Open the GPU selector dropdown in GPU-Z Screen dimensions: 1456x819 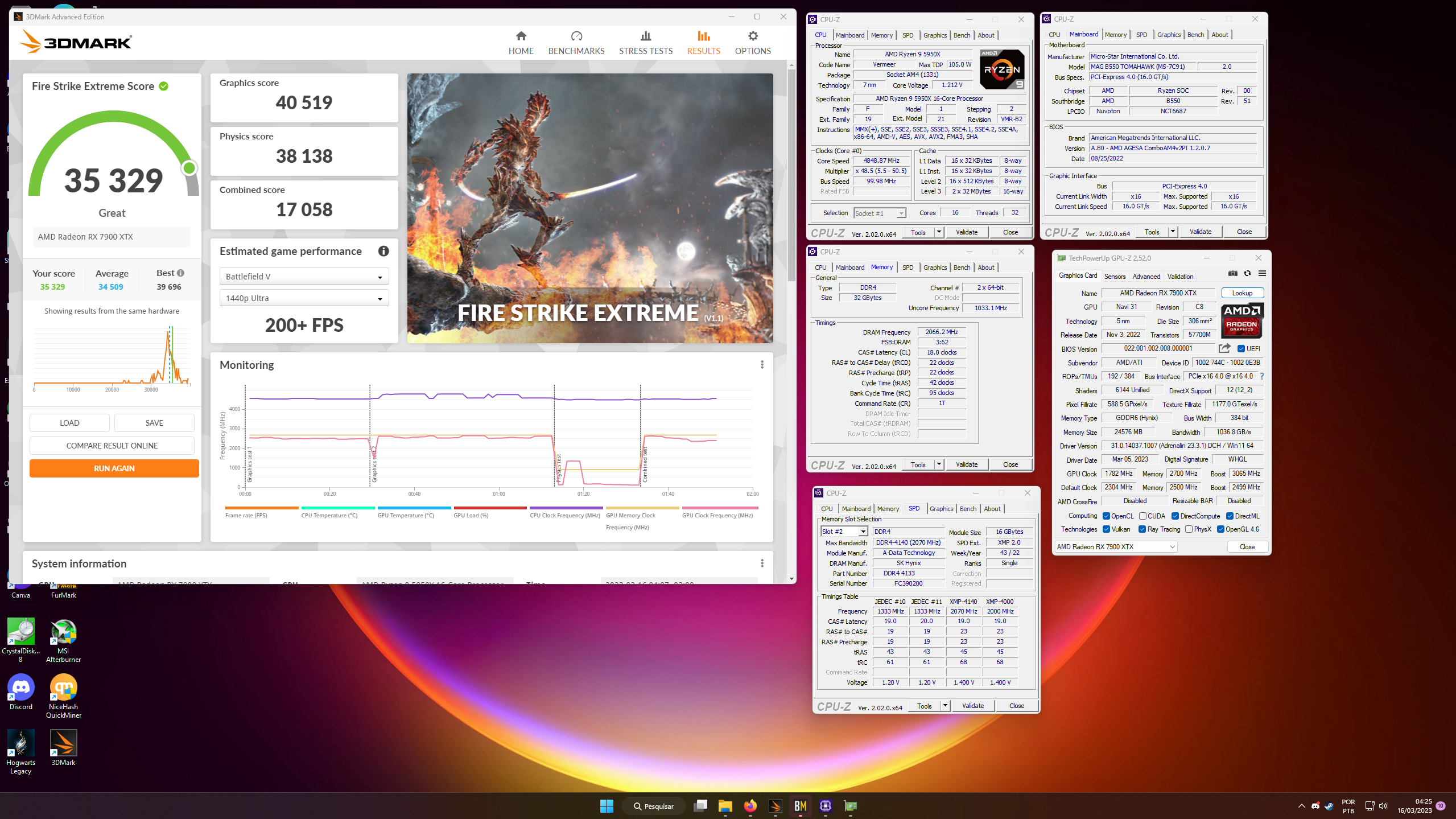click(x=1115, y=547)
